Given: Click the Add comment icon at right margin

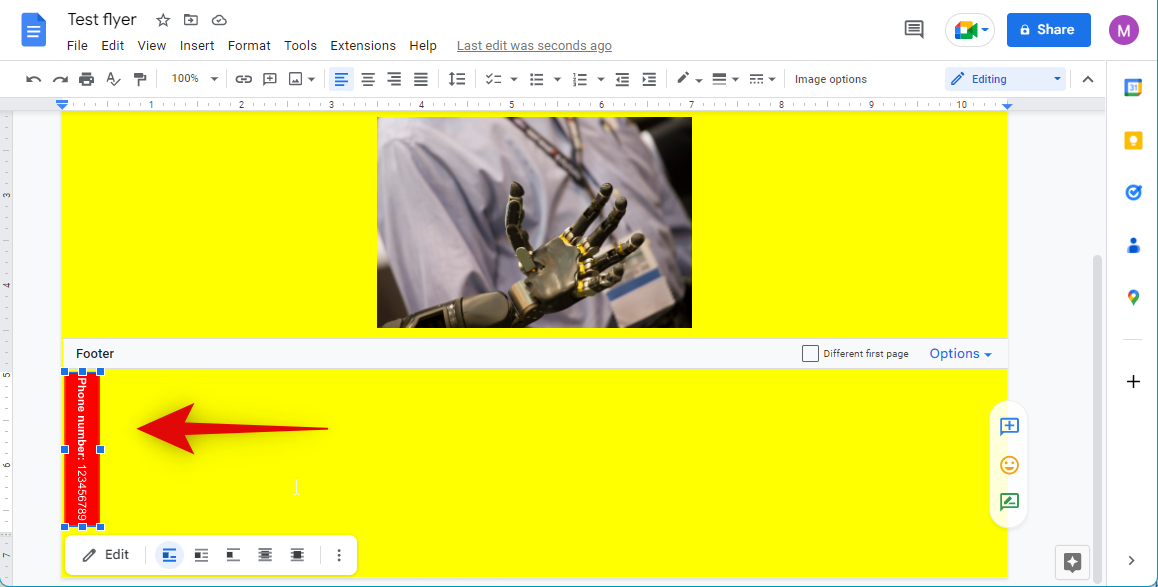Looking at the screenshot, I should [1009, 427].
